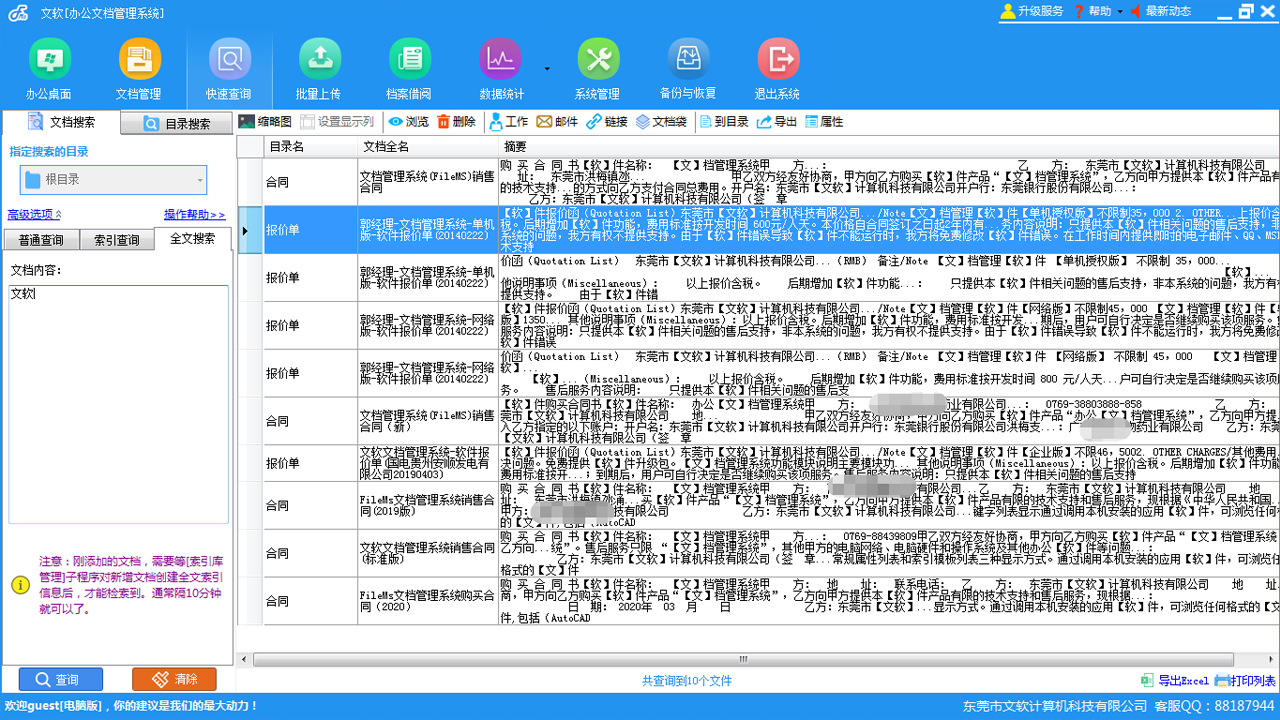The image size is (1280, 720).
Task: Click the 退出系统 exit icon
Action: point(777,66)
